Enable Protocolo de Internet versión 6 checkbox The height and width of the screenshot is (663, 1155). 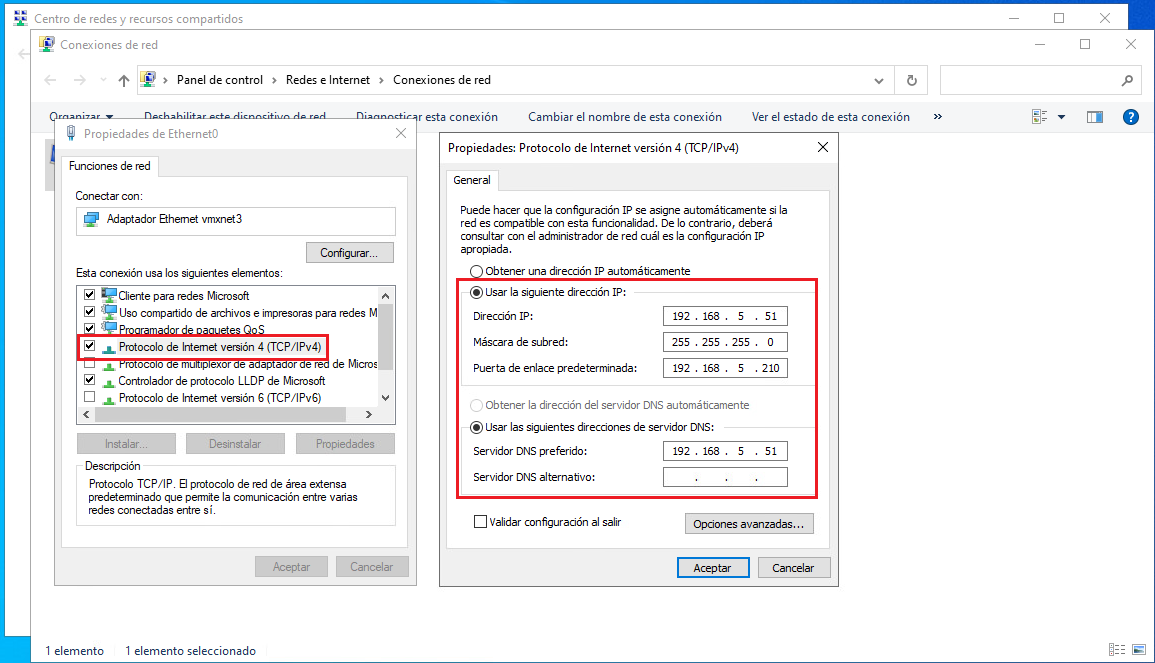pyautogui.click(x=87, y=395)
